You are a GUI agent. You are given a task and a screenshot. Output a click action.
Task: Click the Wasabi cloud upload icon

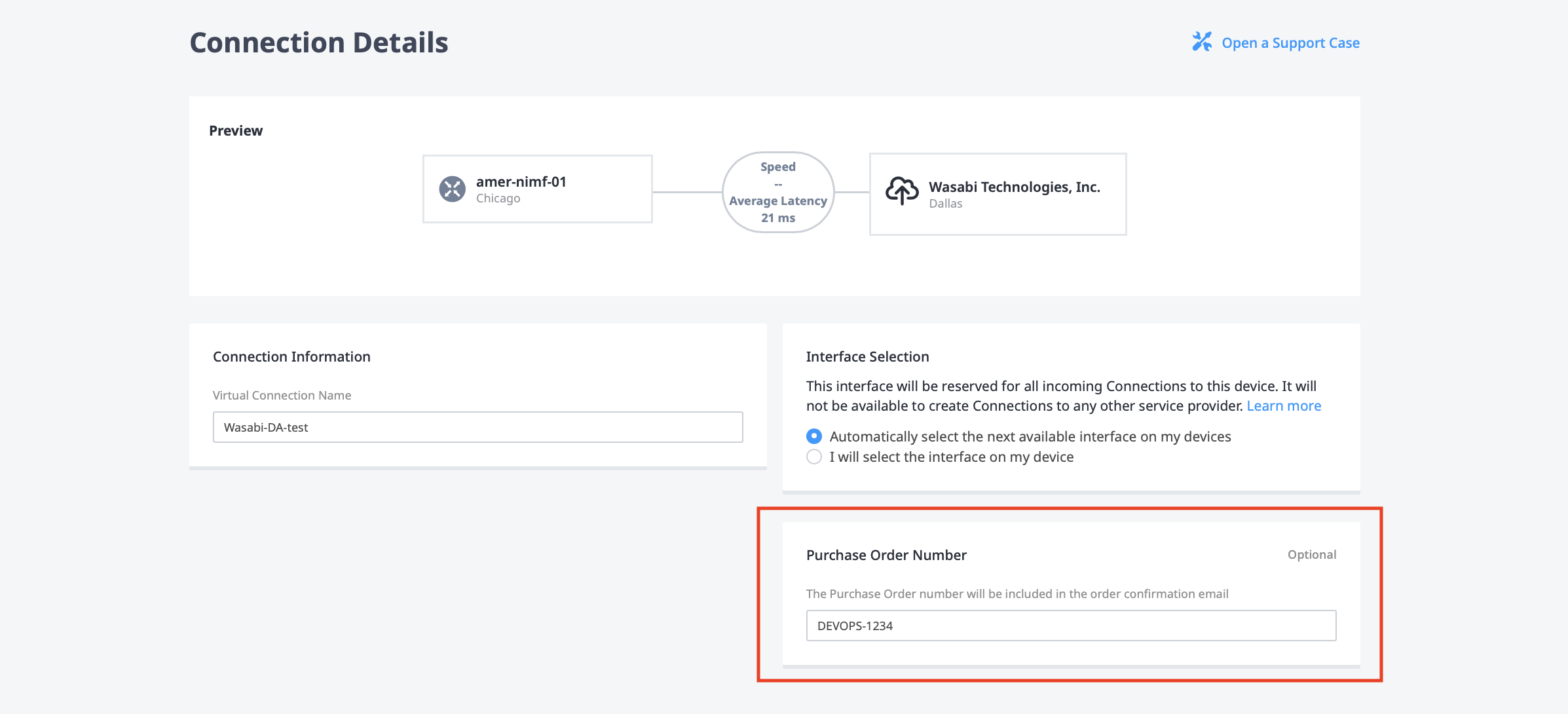click(902, 191)
